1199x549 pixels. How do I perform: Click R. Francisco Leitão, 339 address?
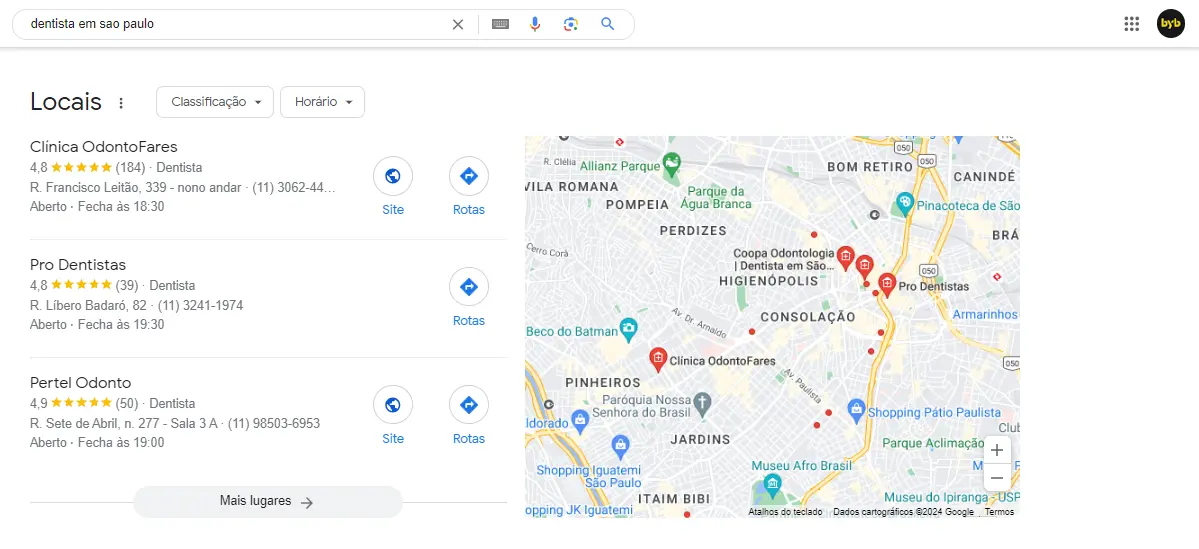(x=137, y=188)
